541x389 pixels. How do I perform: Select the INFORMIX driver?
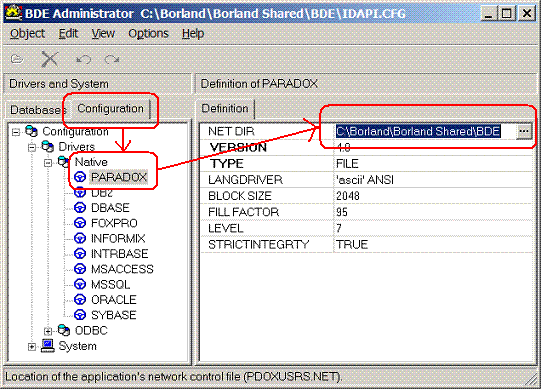point(118,239)
